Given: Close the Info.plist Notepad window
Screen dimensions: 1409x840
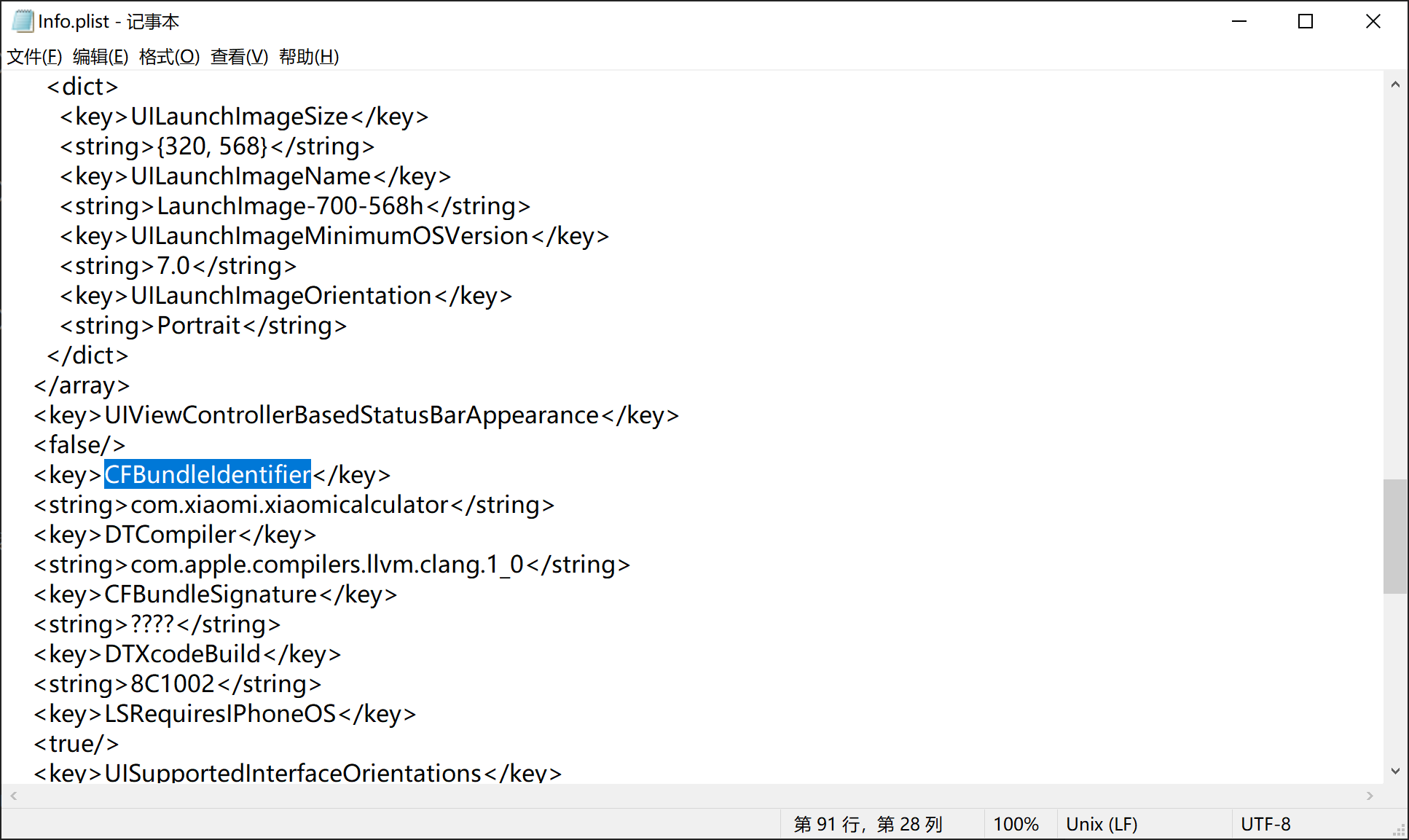Looking at the screenshot, I should [1373, 22].
